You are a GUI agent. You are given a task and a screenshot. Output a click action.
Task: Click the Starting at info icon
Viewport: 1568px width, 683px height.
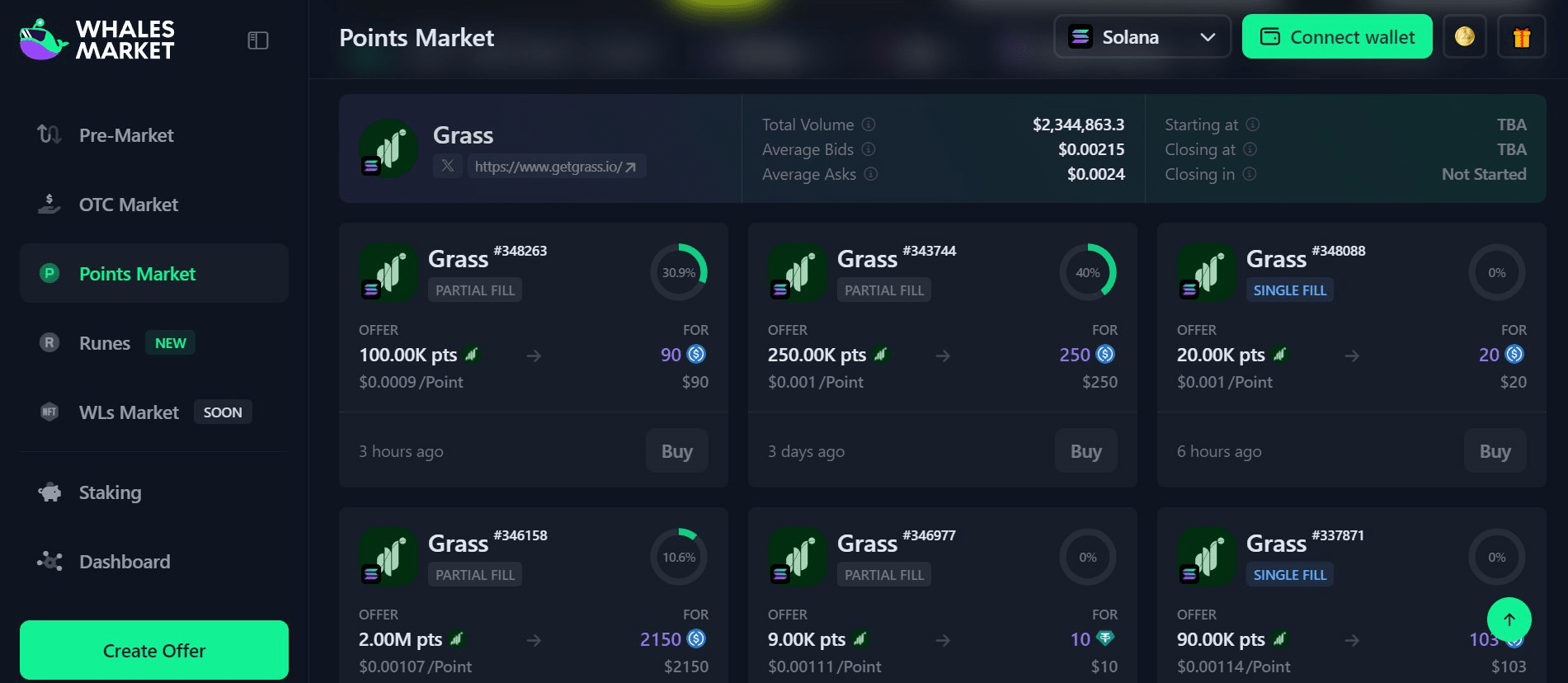(1253, 125)
